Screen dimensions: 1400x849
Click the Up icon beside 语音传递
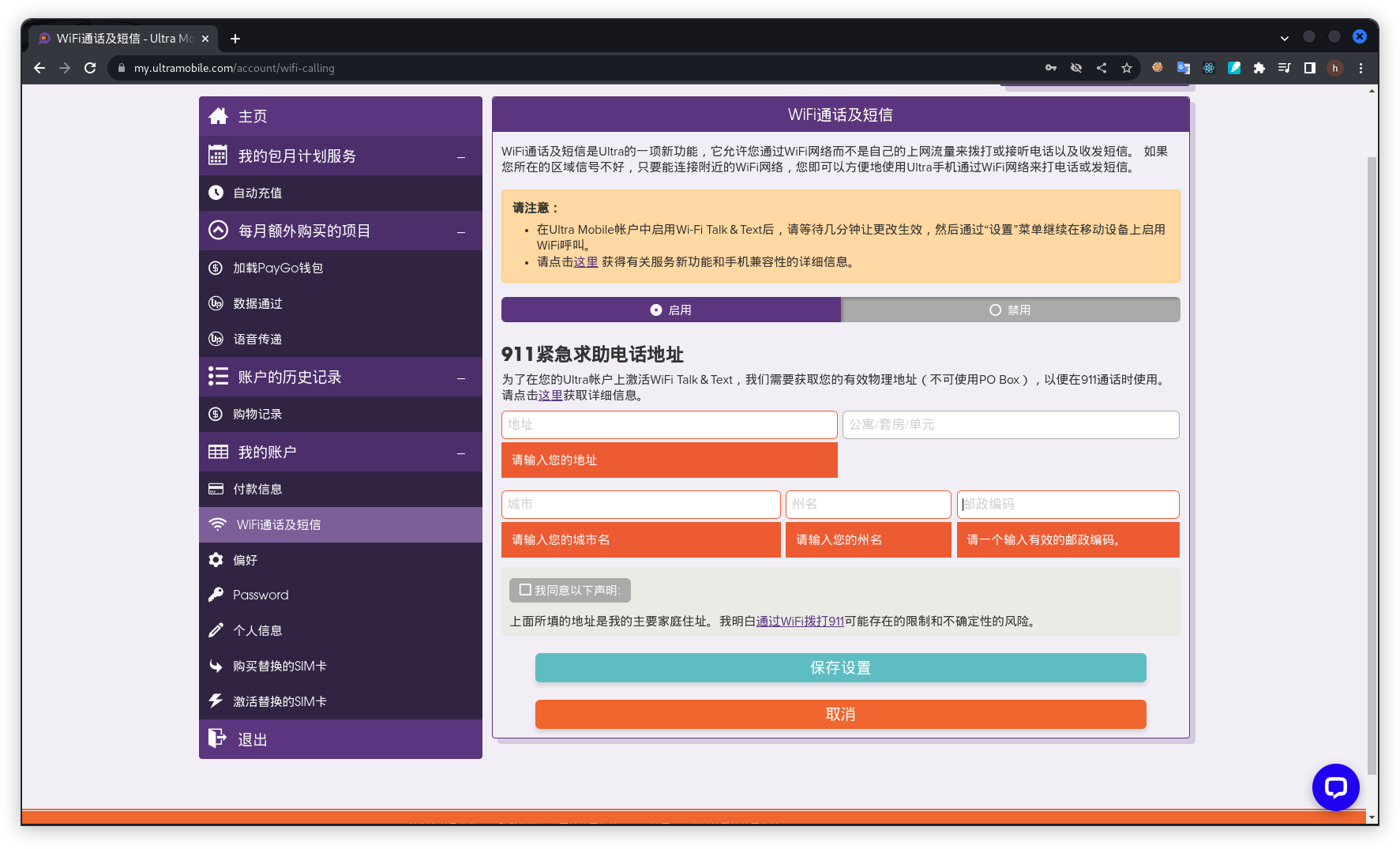216,339
